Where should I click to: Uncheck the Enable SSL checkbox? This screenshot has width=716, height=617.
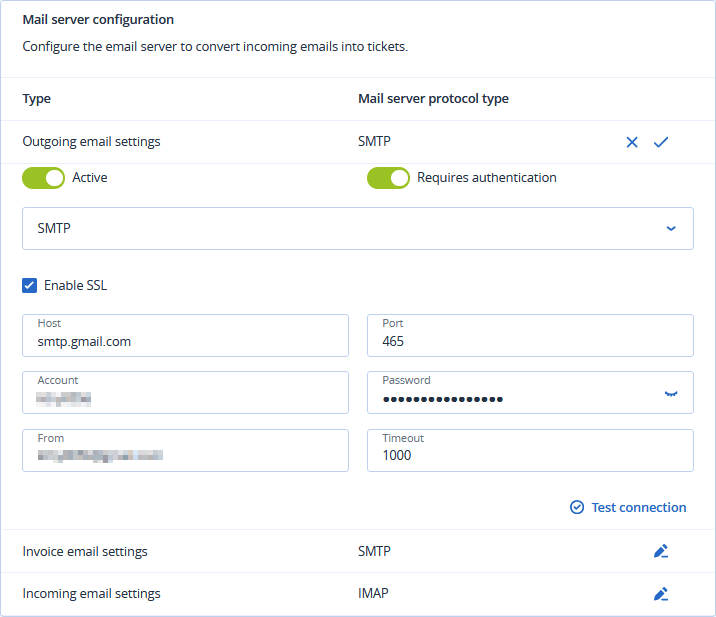point(30,286)
